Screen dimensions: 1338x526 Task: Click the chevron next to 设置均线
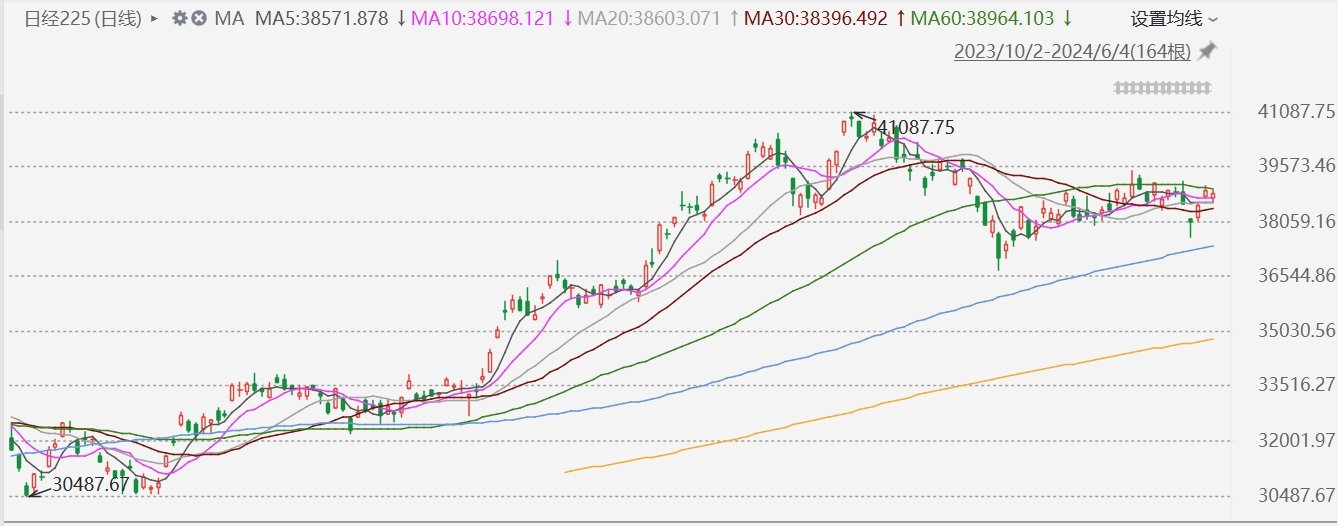pyautogui.click(x=1213, y=20)
